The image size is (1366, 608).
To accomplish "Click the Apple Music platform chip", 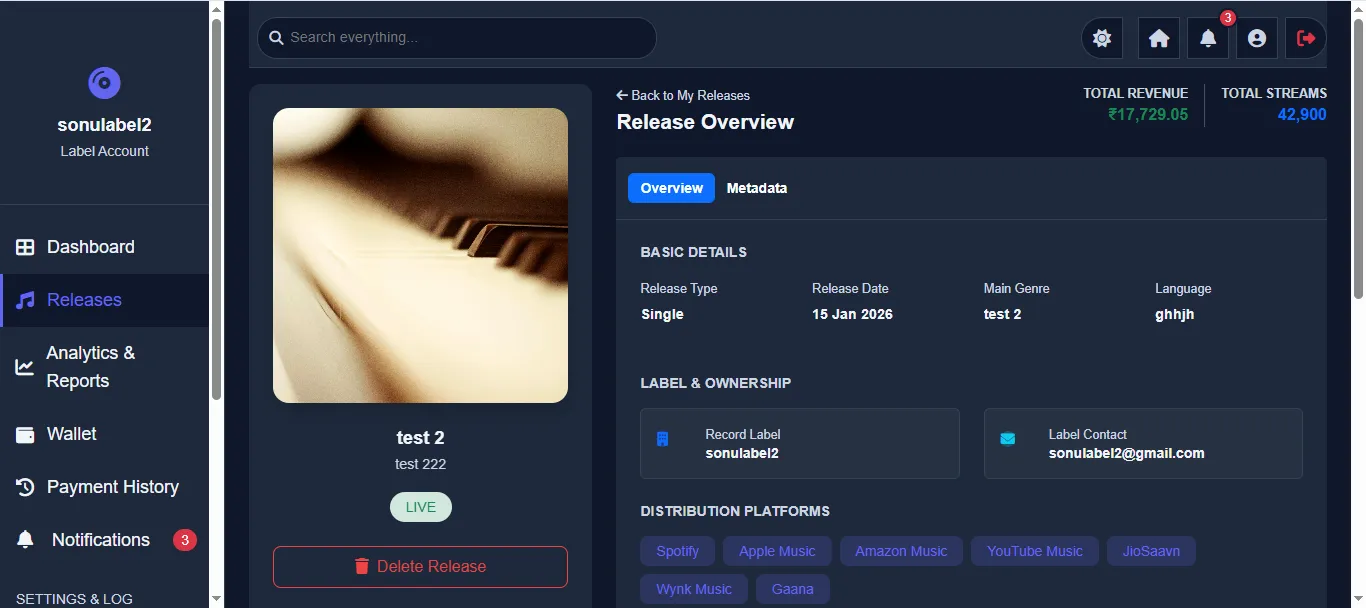I will click(777, 551).
